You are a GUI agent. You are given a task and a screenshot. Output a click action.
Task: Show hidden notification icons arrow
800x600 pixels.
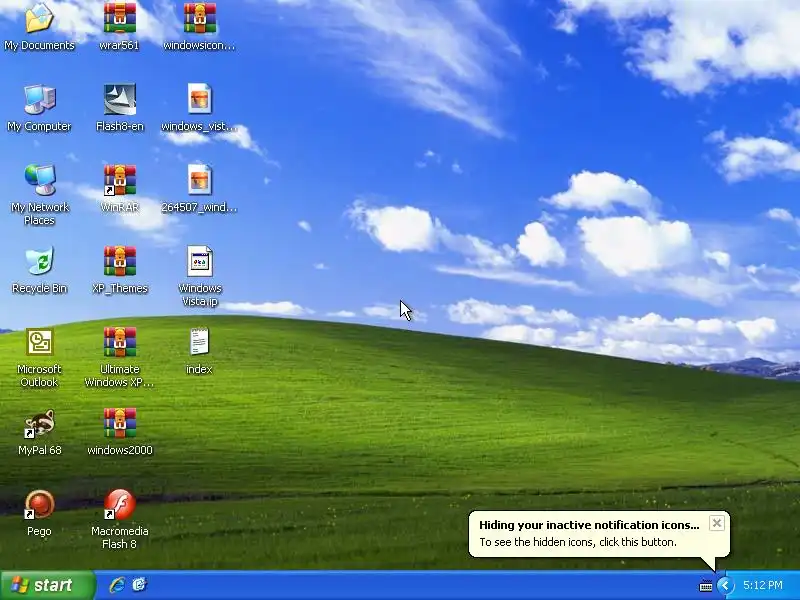(724, 585)
